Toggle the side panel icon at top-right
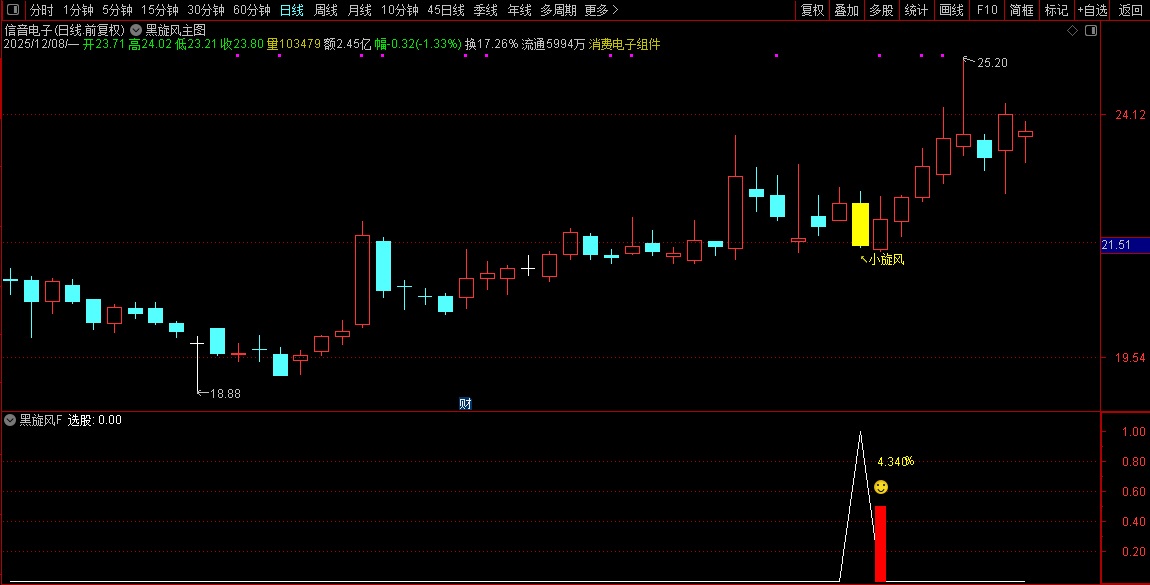 1091,30
